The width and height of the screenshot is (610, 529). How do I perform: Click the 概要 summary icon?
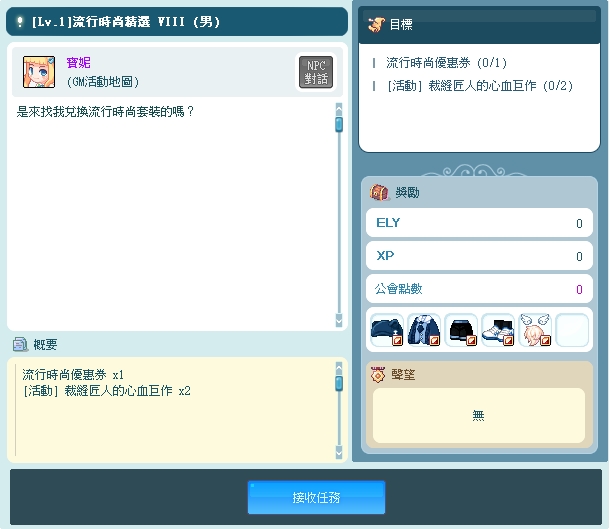point(20,344)
